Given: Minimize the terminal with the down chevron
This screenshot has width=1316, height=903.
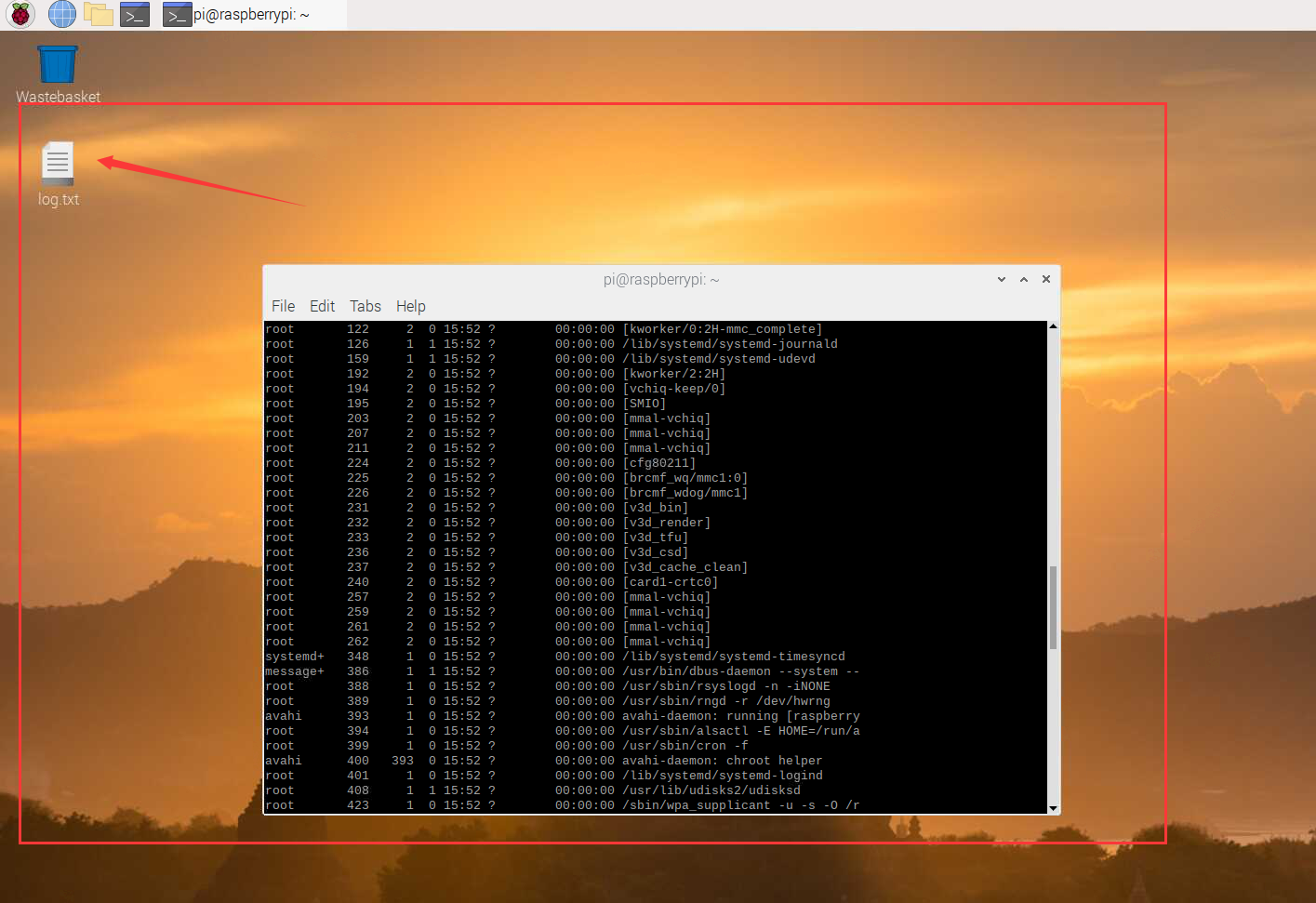Looking at the screenshot, I should 1002,279.
